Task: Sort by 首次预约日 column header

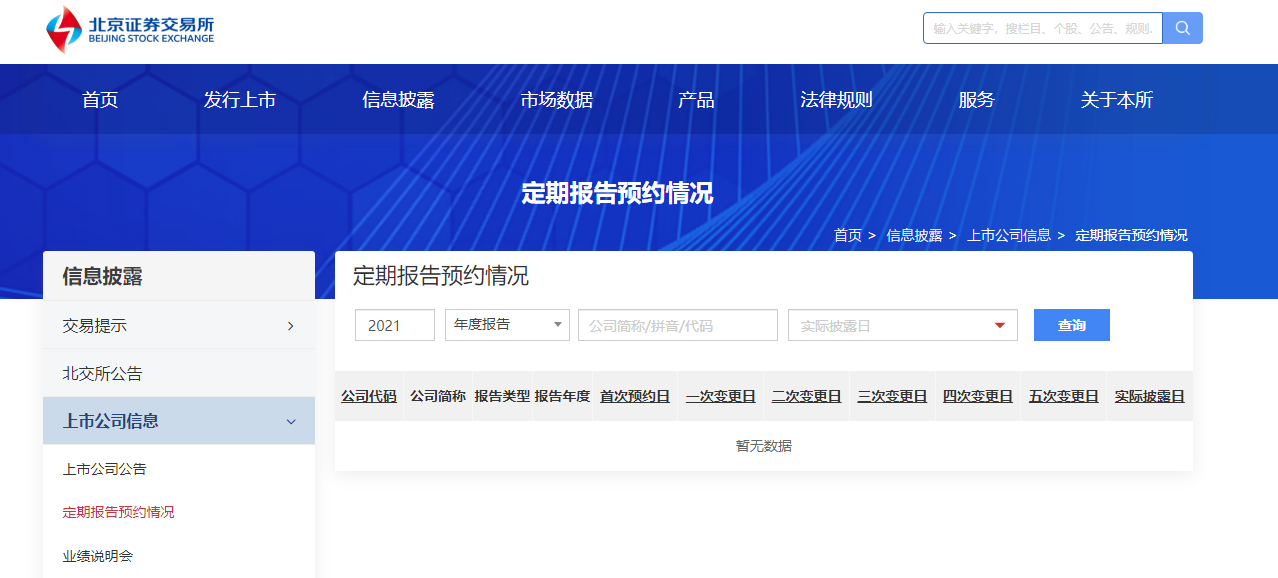Action: pyautogui.click(x=635, y=396)
